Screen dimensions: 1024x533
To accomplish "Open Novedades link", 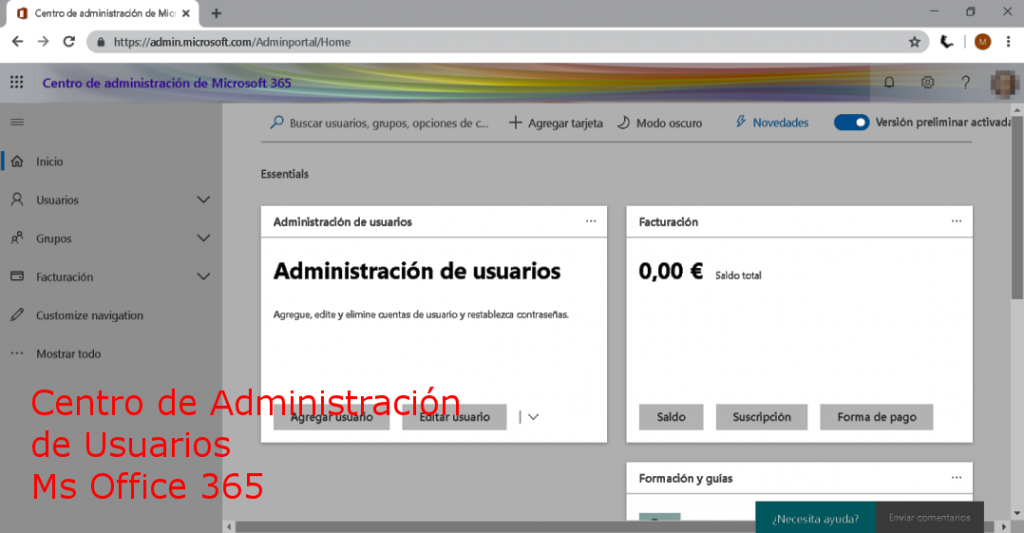I will (x=772, y=122).
